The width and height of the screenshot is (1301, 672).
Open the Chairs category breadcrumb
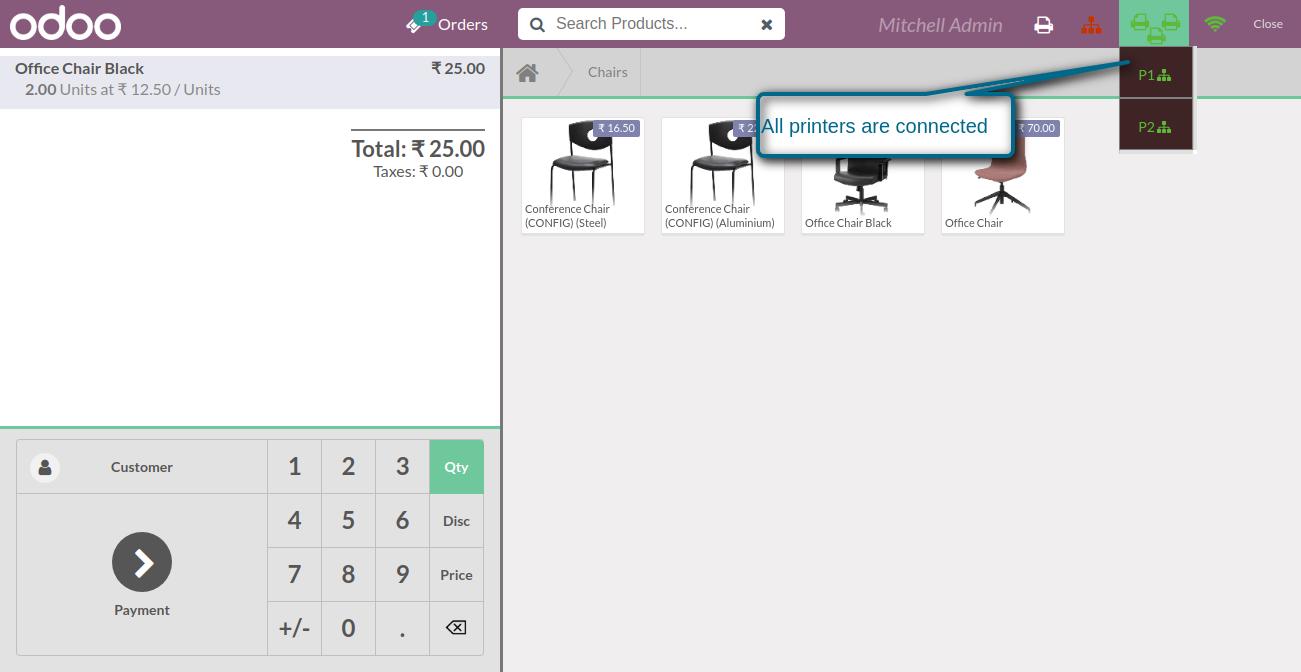[607, 73]
